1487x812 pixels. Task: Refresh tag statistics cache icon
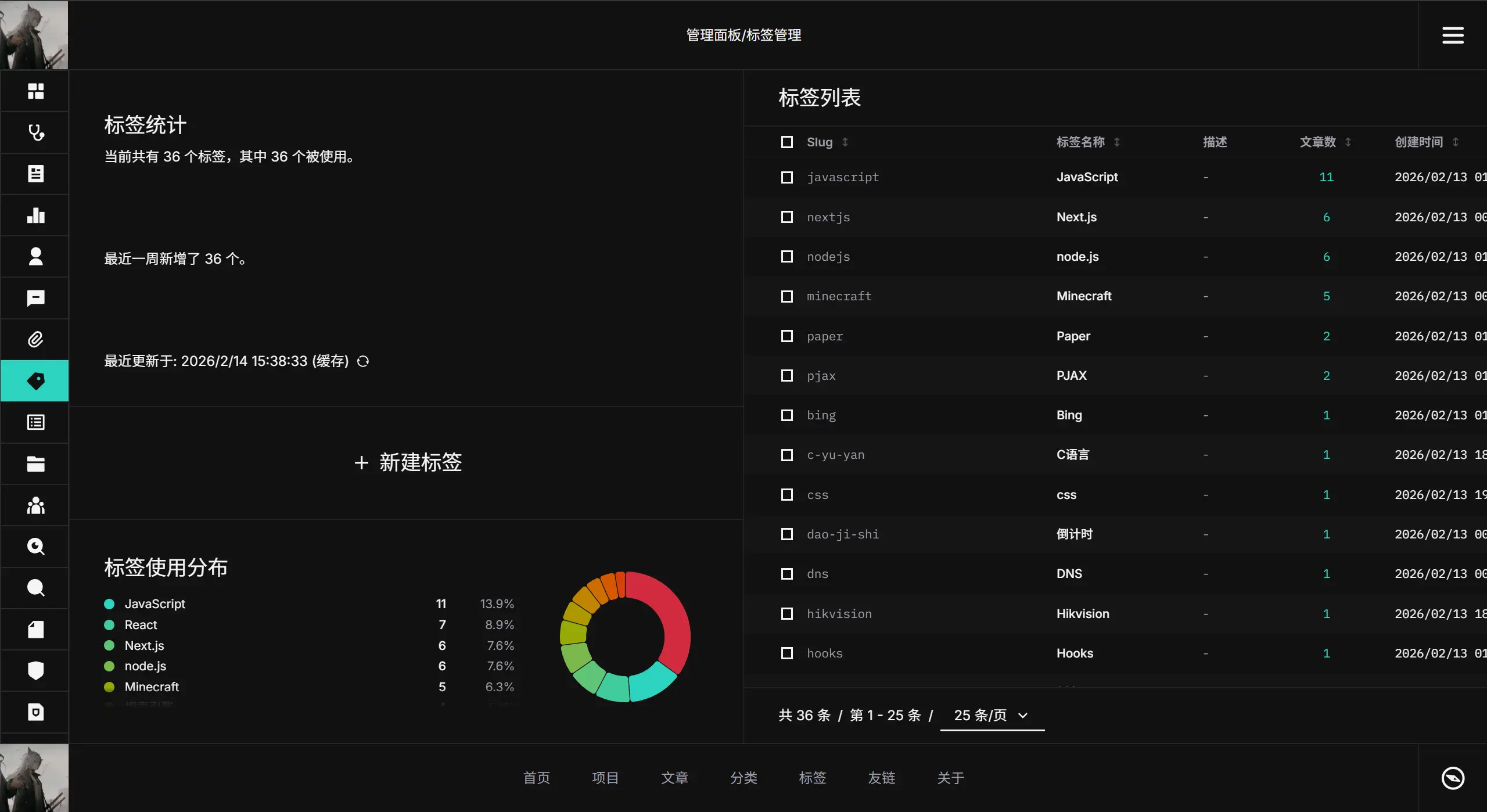pos(363,361)
